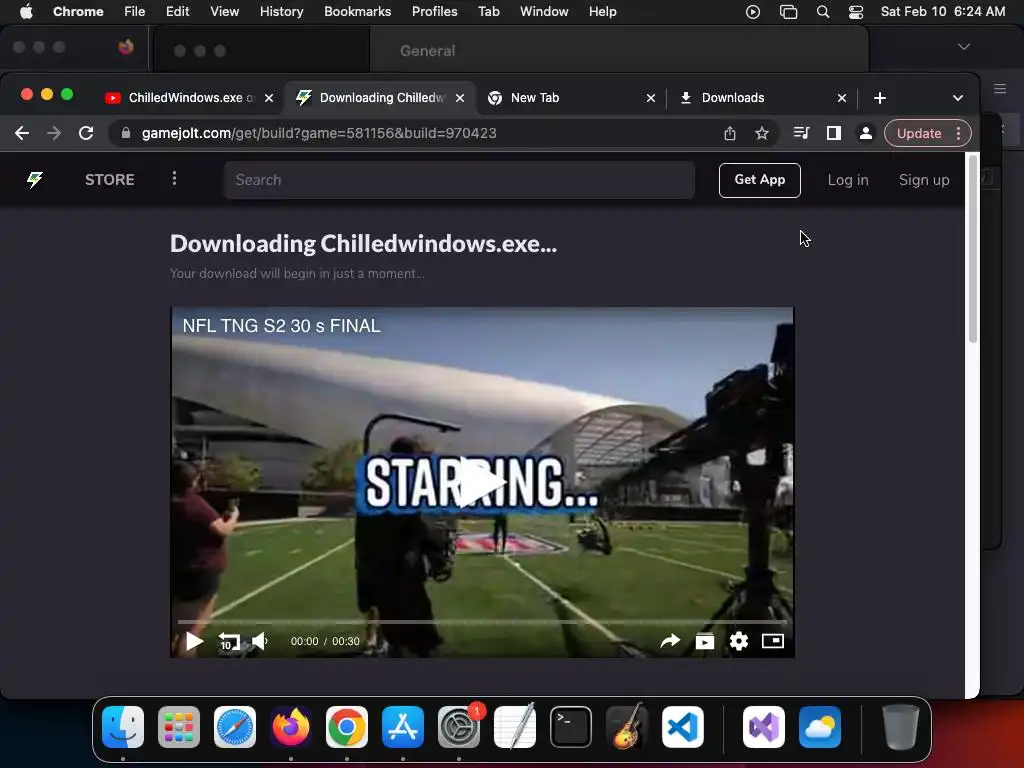The height and width of the screenshot is (768, 1024).
Task: Expand tab search dropdown arrow
Action: (957, 98)
